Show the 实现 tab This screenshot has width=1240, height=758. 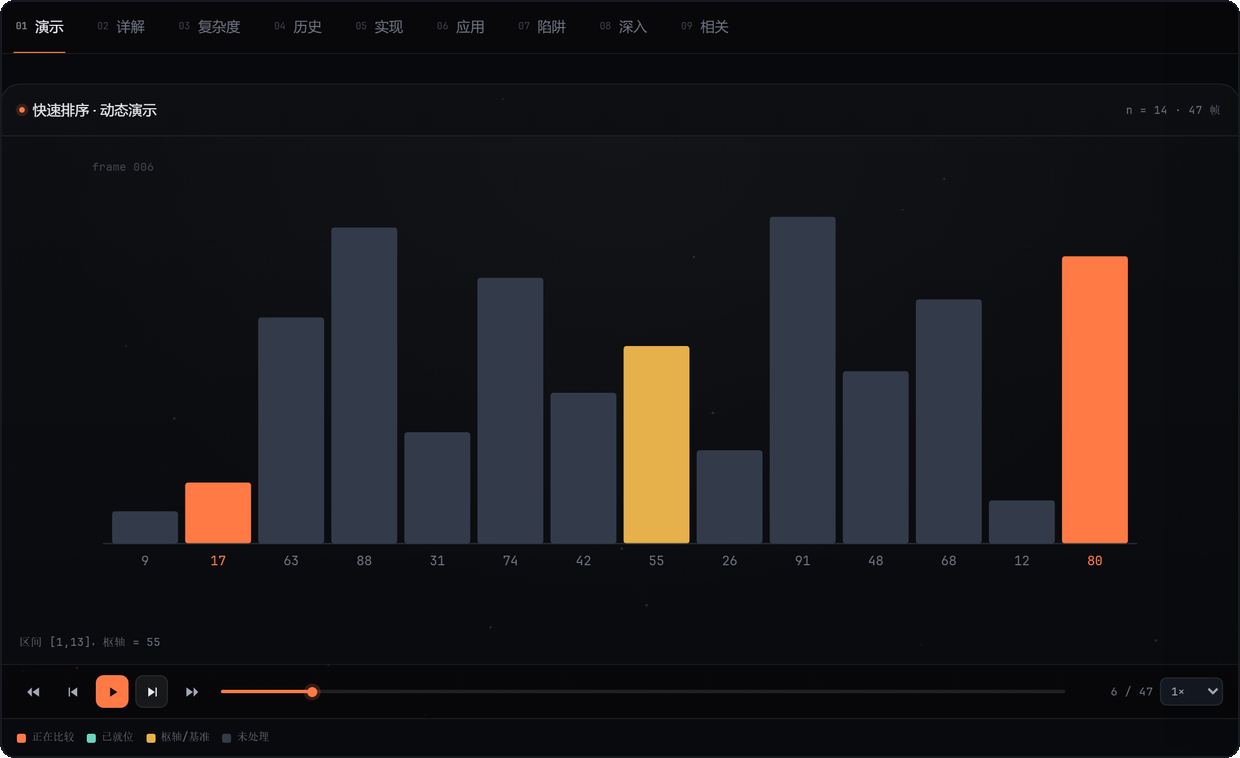379,27
